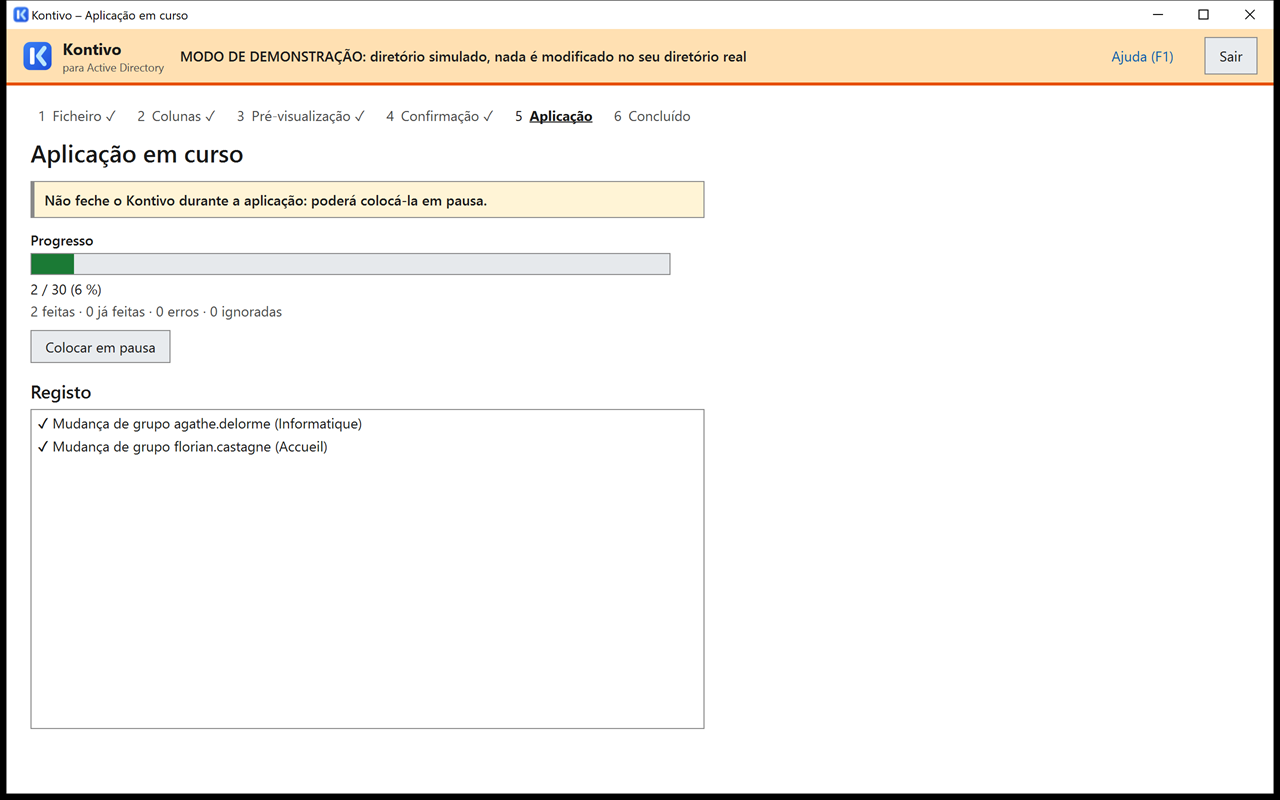Click the '2 feitas · 0 já feitas' summary line
This screenshot has height=800, width=1280.
tap(156, 312)
